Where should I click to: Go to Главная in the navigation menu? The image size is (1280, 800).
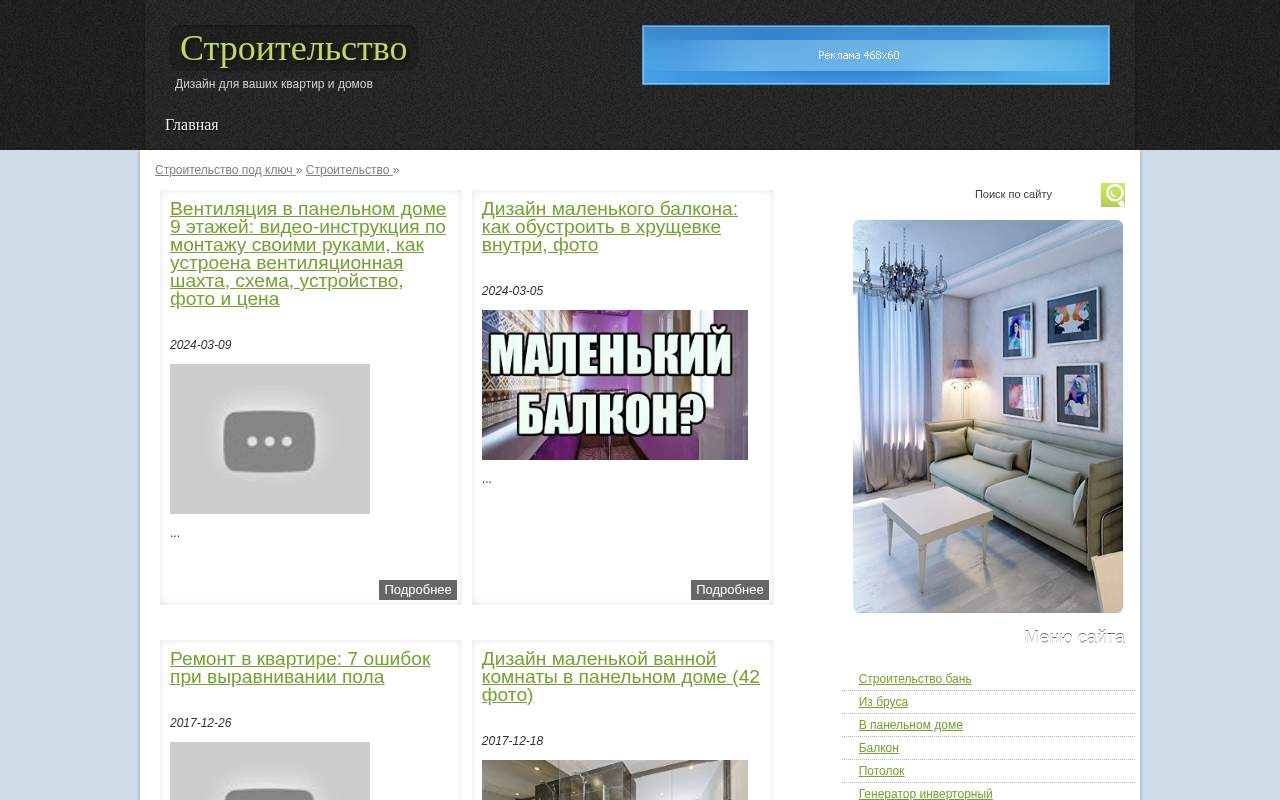[x=192, y=125]
